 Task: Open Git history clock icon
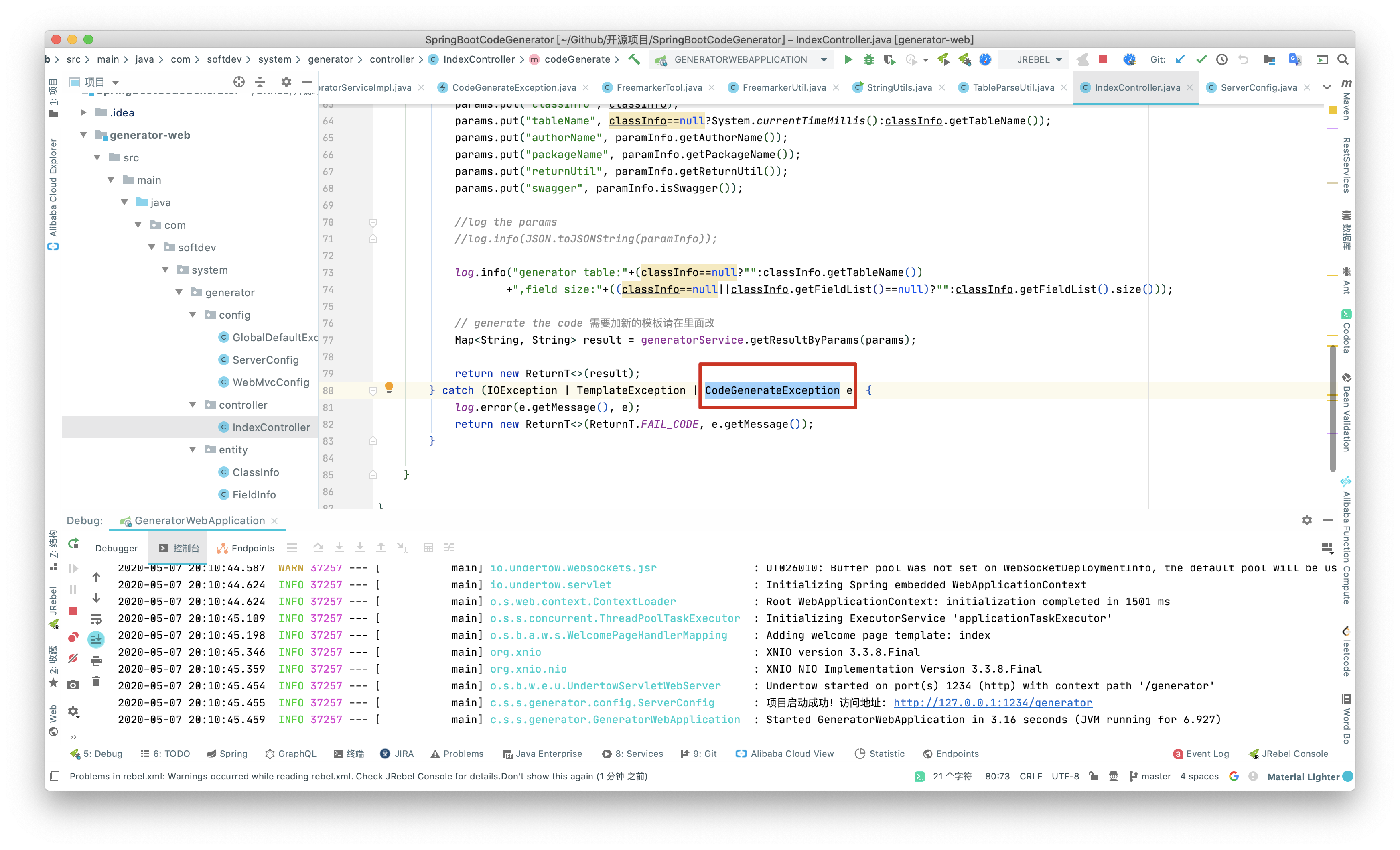tap(1221, 60)
